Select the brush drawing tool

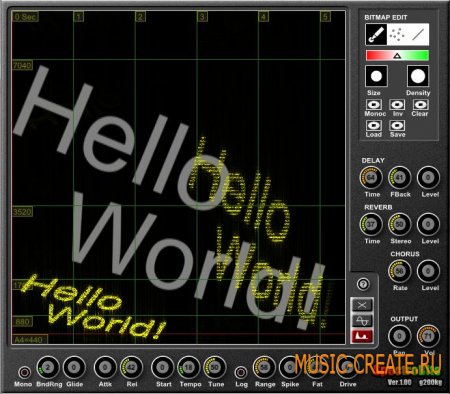(376, 35)
